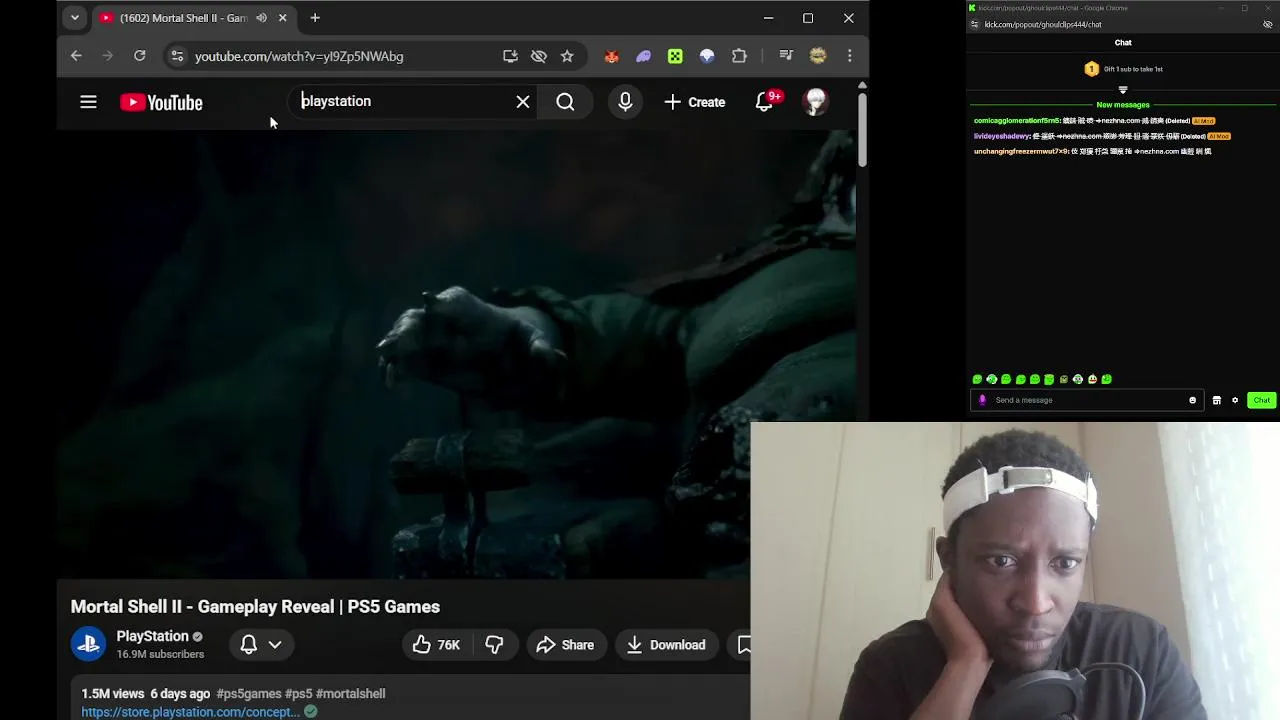
Task: Reload the YouTube page
Action: 140,56
